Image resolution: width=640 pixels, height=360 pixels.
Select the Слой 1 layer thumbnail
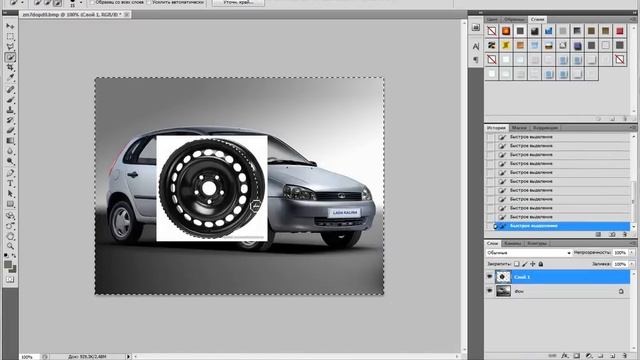pos(503,277)
